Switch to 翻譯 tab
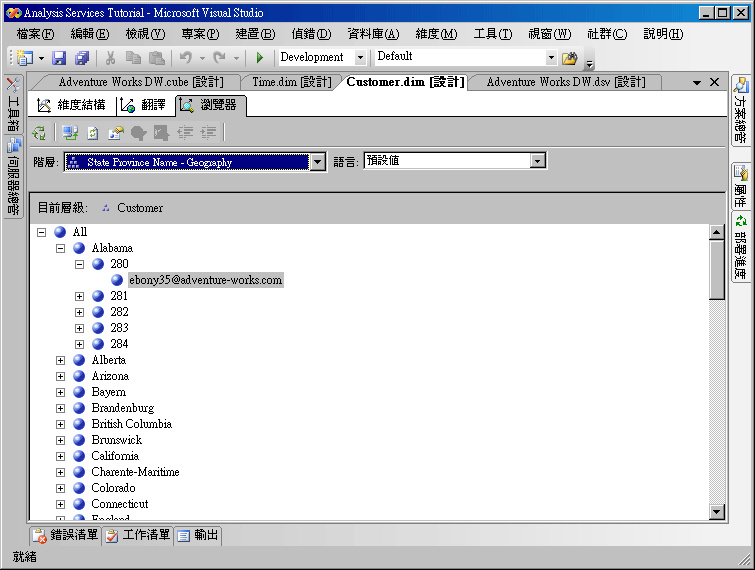Screen dimensions: 755x570 point(143,105)
